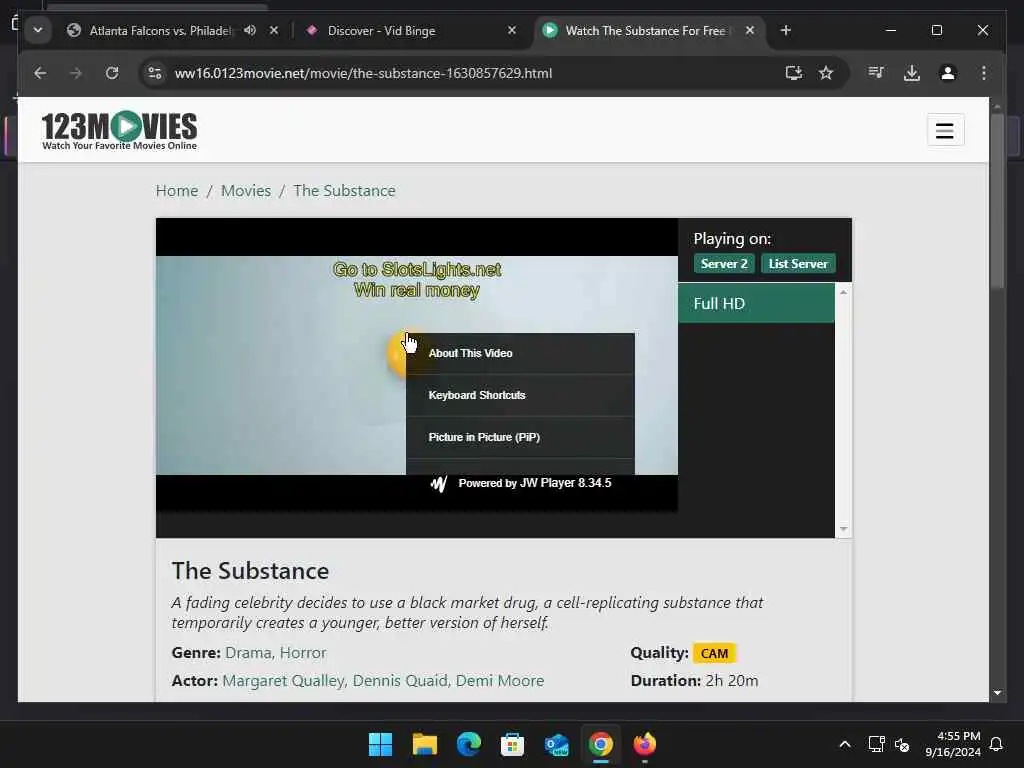Screen dimensions: 1024x768
Task: Close the Atlanta Falcons tab
Action: point(274,30)
